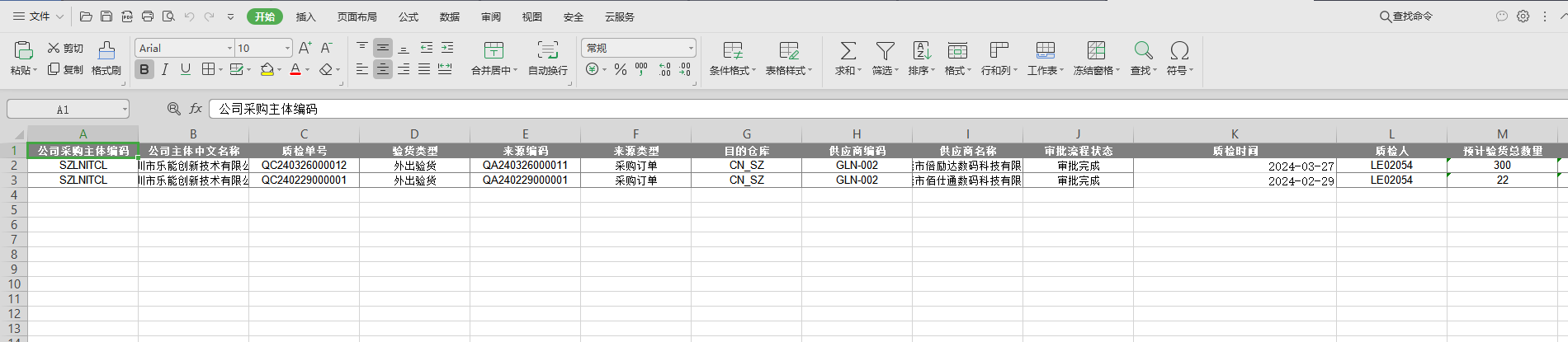This screenshot has height=342, width=1568.
Task: Toggle horizontal center alignment
Action: [x=383, y=69]
